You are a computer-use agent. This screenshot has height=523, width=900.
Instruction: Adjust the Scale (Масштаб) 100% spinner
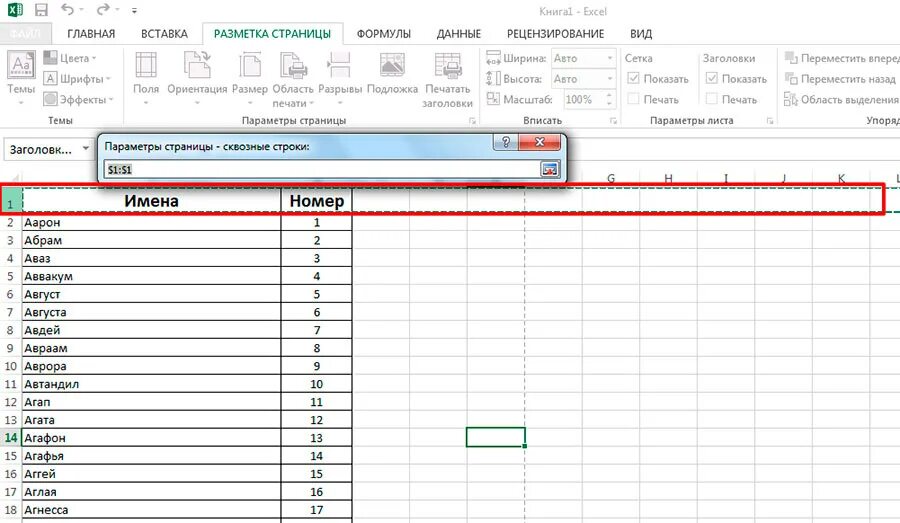point(609,99)
